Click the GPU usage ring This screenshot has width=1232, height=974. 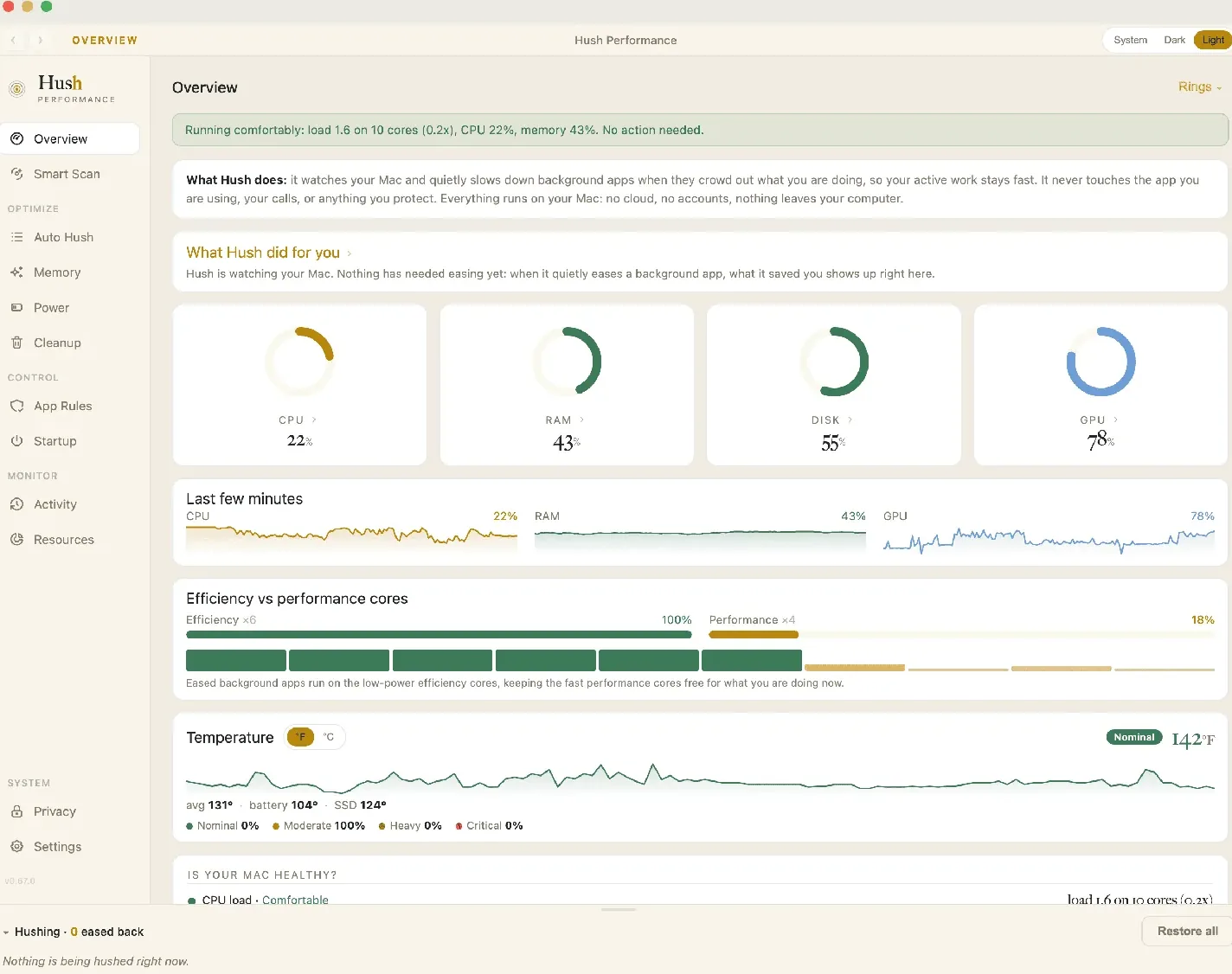tap(1100, 362)
